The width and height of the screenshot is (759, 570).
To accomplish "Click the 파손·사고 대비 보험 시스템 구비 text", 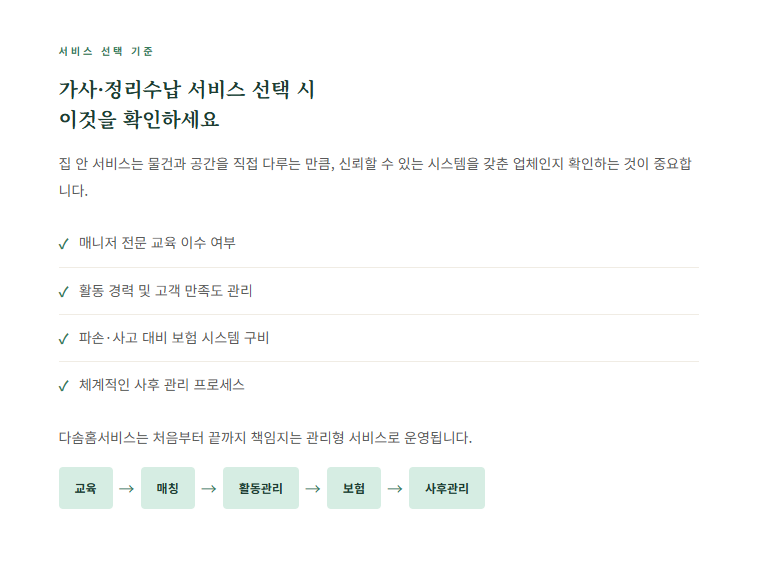I will pyautogui.click(x=174, y=338).
